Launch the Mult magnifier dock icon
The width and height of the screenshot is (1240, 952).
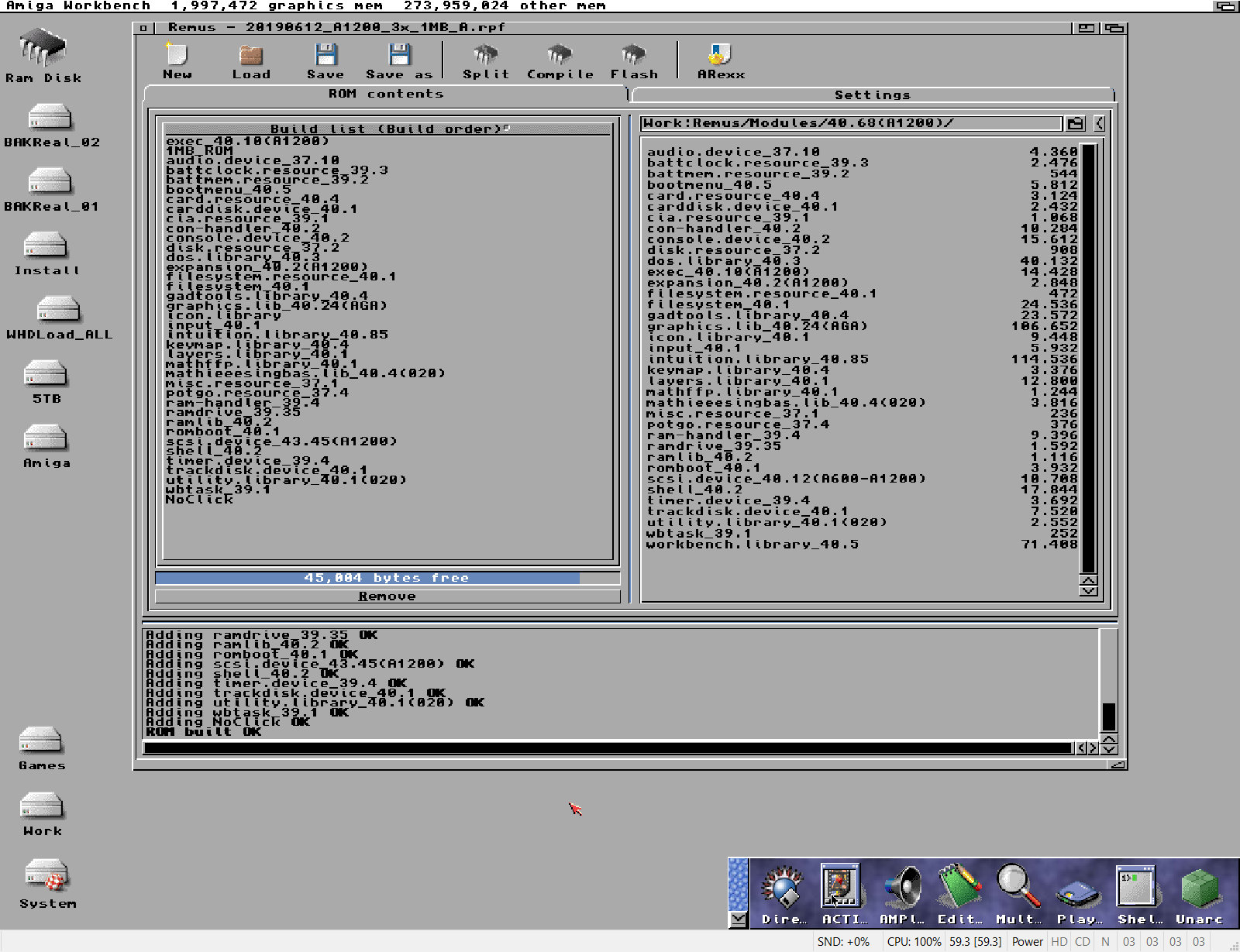1018,888
